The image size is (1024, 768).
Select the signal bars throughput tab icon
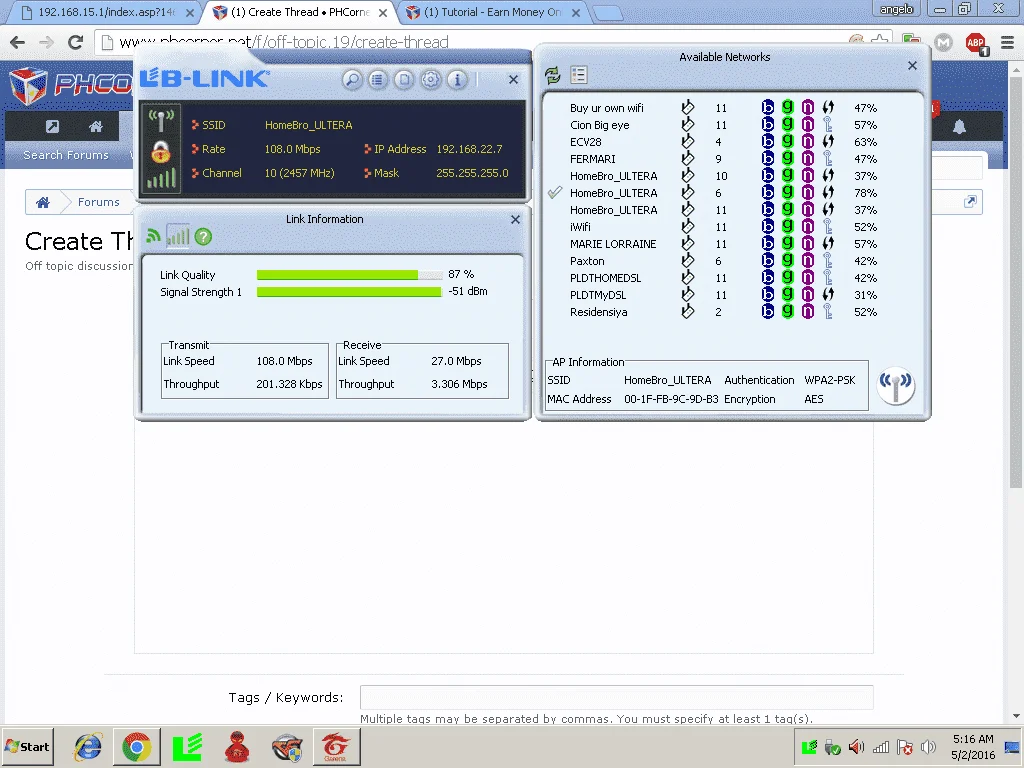click(x=178, y=236)
